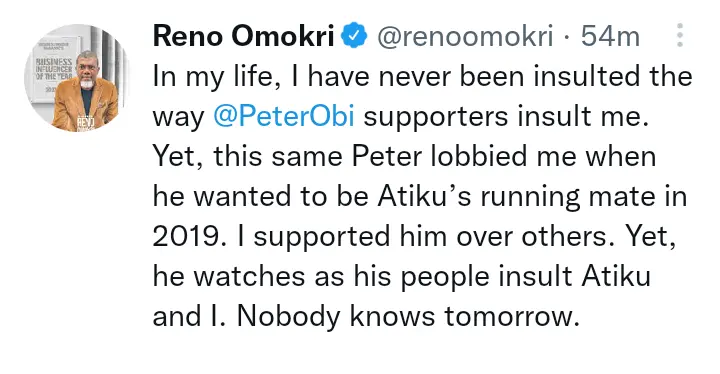Click the blue verified badge beside Reno Omokri
Image resolution: width=720 pixels, height=374 pixels.
(354, 36)
